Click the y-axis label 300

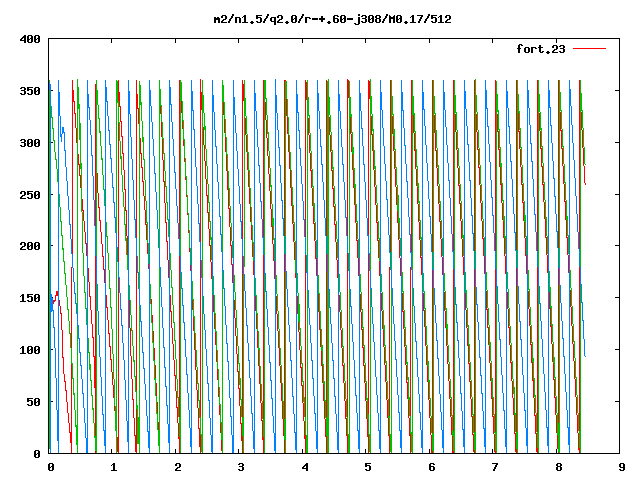(x=30, y=143)
